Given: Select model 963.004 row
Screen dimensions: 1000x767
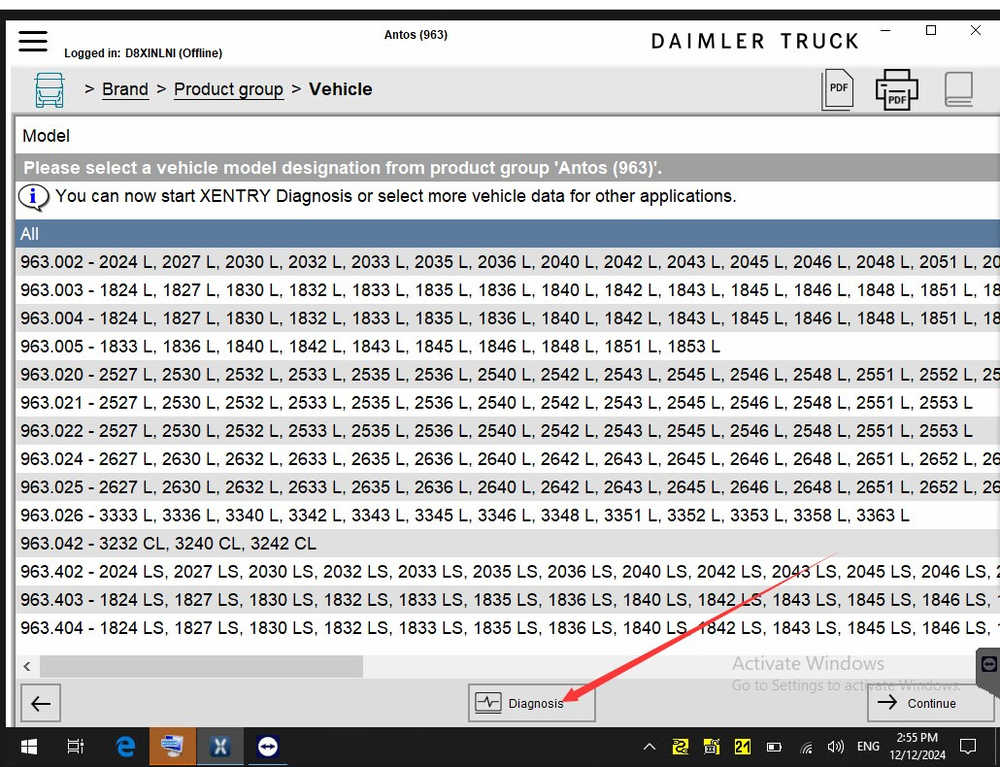Looking at the screenshot, I should click(x=508, y=318).
